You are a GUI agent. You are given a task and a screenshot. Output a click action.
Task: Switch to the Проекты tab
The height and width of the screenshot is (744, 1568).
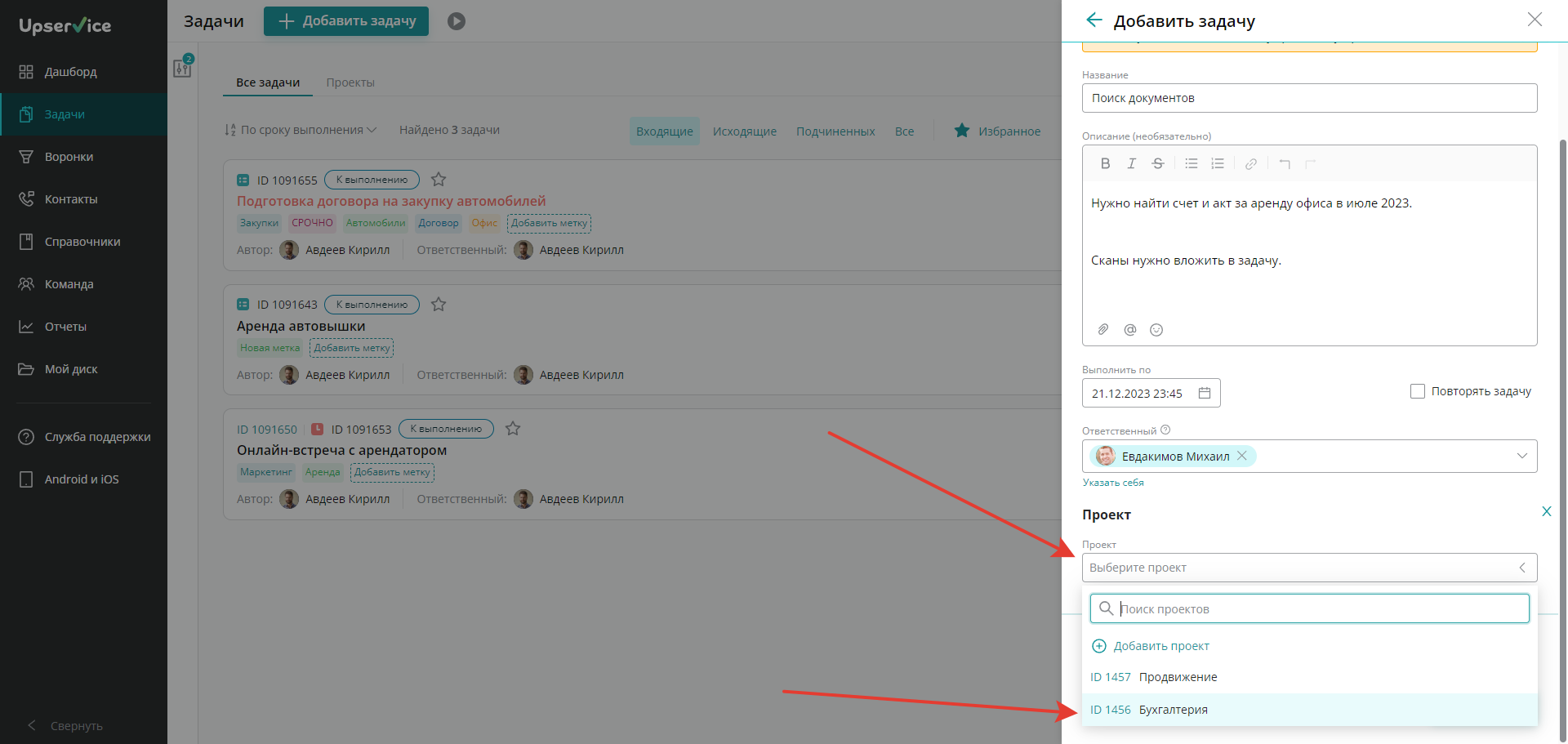point(350,82)
